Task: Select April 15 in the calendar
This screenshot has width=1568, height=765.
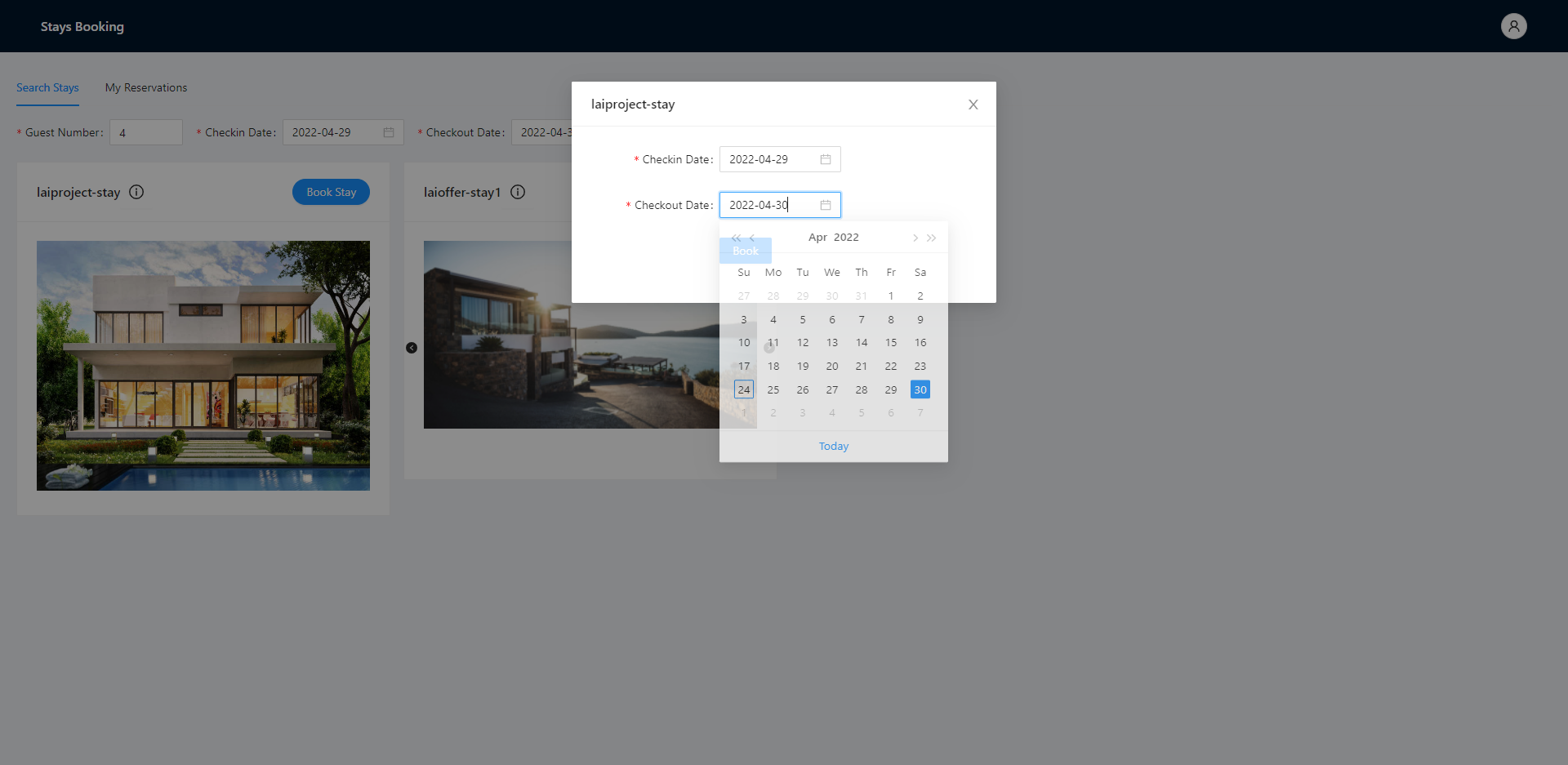Action: pyautogui.click(x=890, y=342)
